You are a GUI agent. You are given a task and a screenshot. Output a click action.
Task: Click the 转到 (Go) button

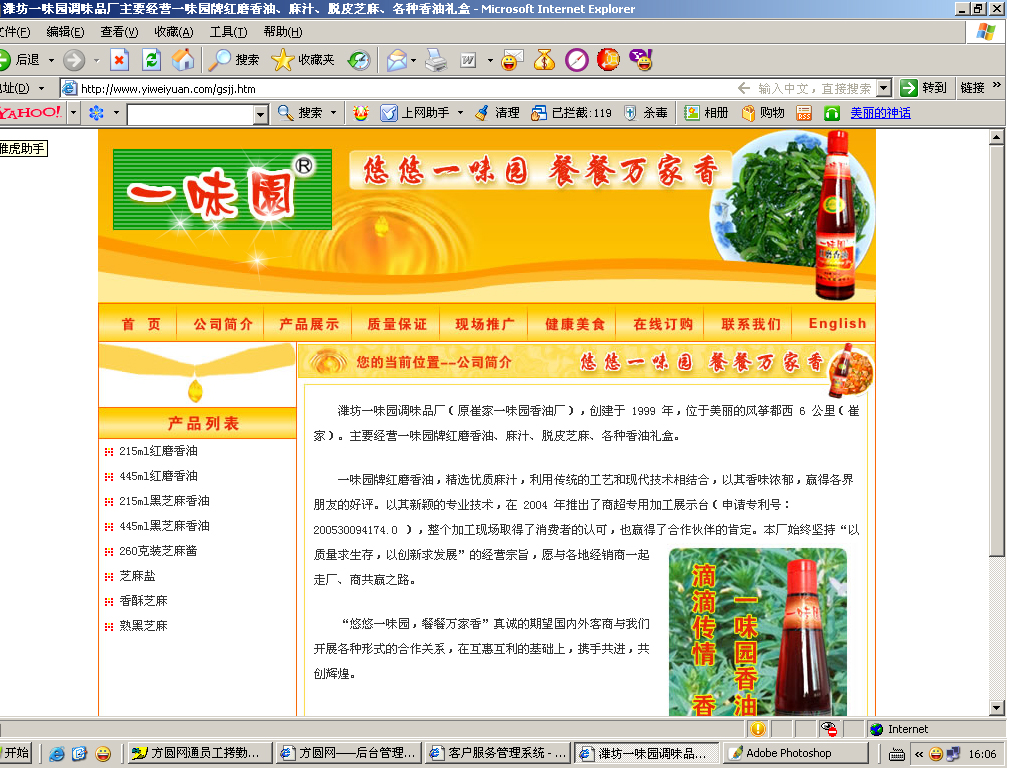point(924,88)
